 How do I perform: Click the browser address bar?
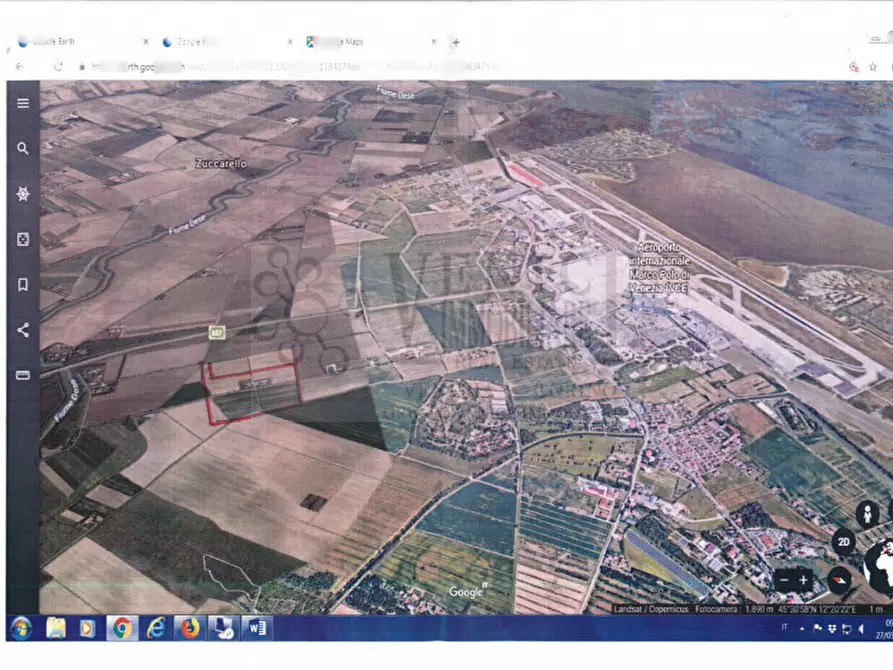tap(400, 66)
